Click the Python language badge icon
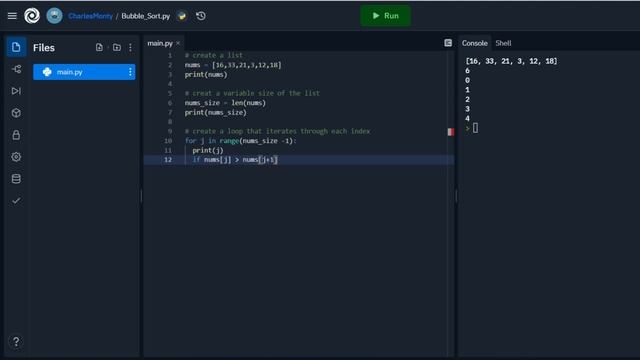Image resolution: width=640 pixels, height=360 pixels. [x=182, y=16]
